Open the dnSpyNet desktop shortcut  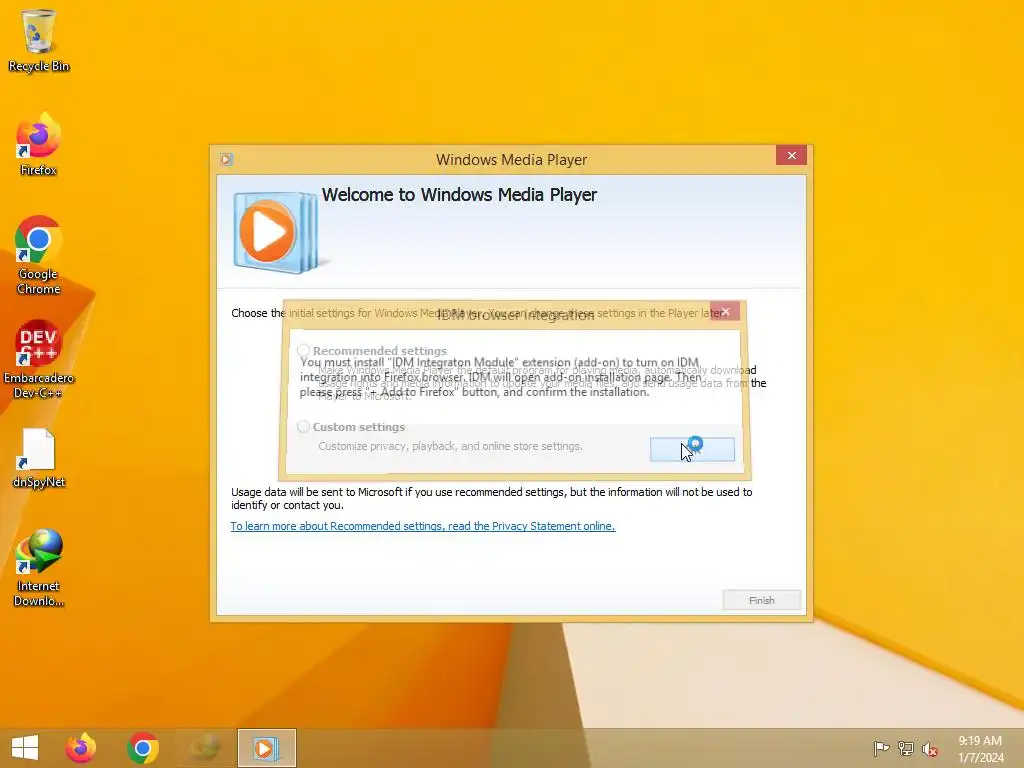(39, 458)
